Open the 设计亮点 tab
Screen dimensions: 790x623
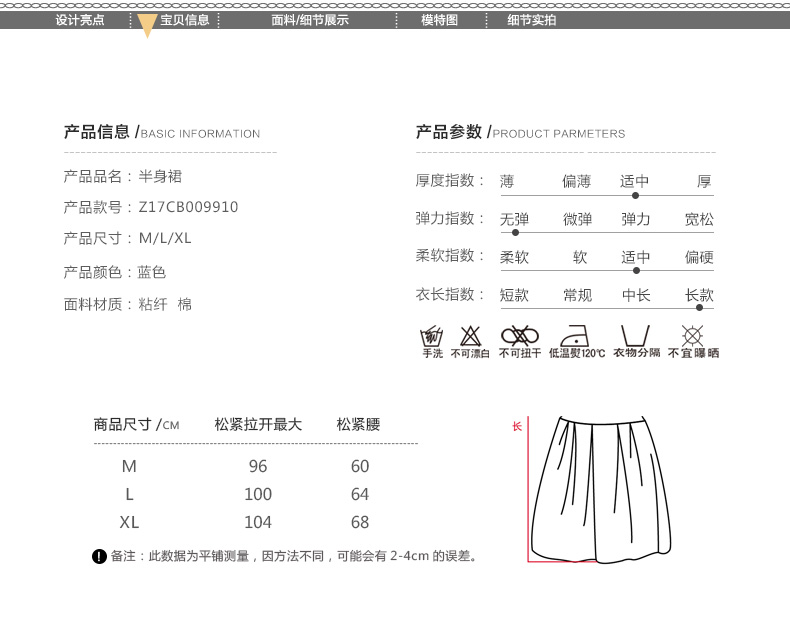[80, 20]
